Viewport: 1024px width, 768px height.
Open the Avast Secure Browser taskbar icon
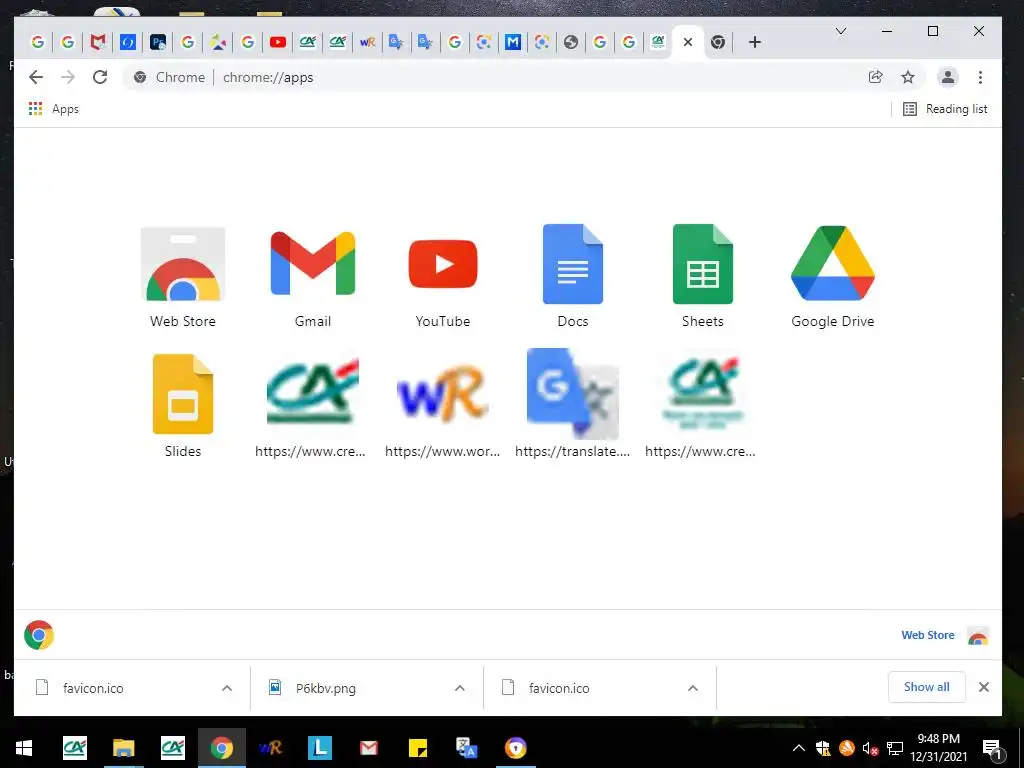pos(516,748)
